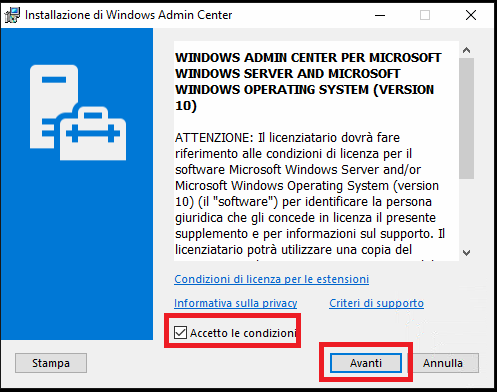The image size is (497, 392).
Task: Click the "Installazione di Windows Admin Center" title
Action: (129, 15)
